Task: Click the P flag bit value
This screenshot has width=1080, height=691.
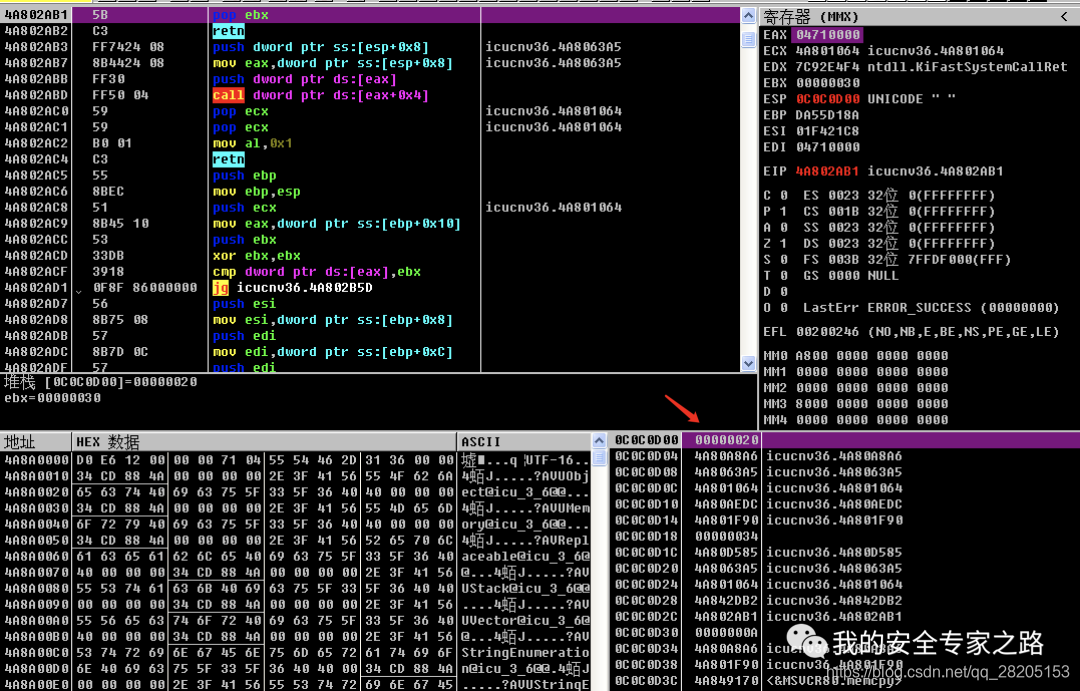Action: click(784, 212)
